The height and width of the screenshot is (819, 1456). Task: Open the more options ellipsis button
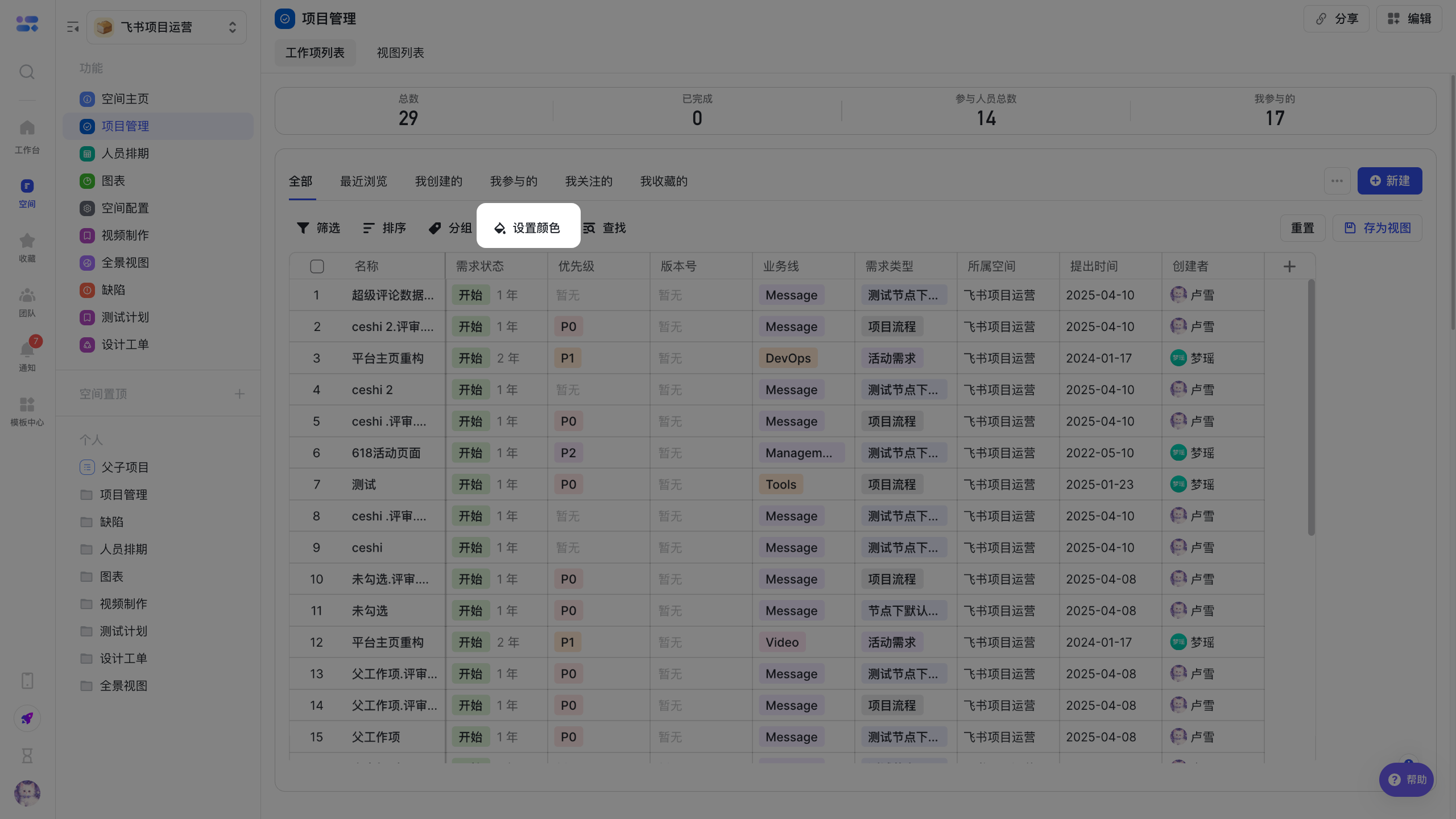1337,181
